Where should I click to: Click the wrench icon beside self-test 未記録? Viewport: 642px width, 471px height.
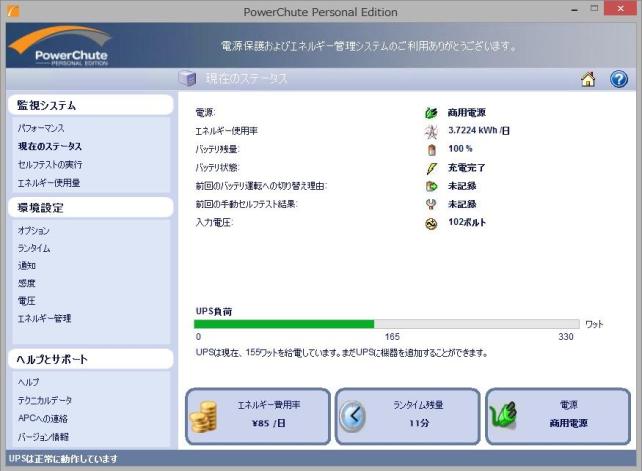pos(431,204)
